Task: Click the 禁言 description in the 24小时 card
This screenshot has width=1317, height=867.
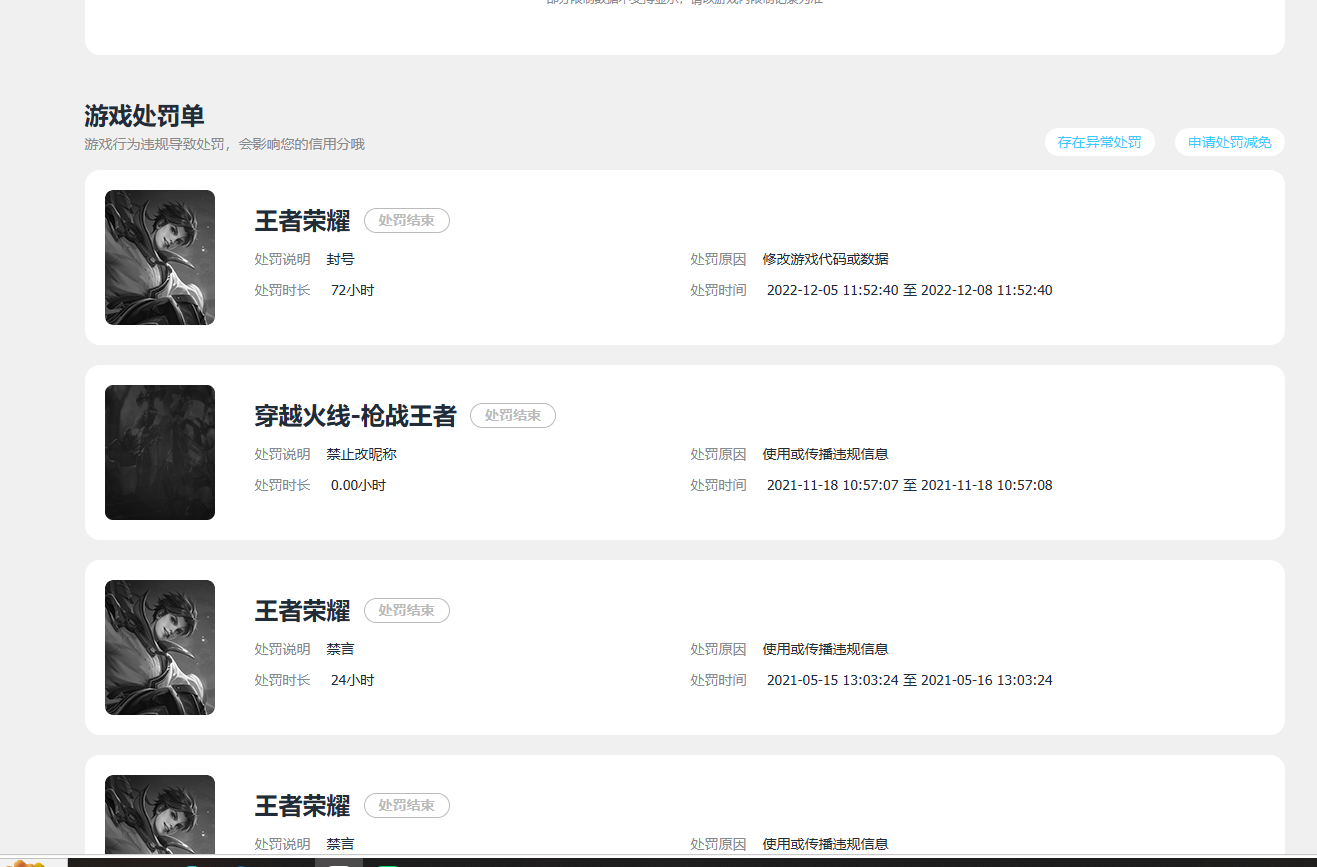Action: pyautogui.click(x=340, y=649)
